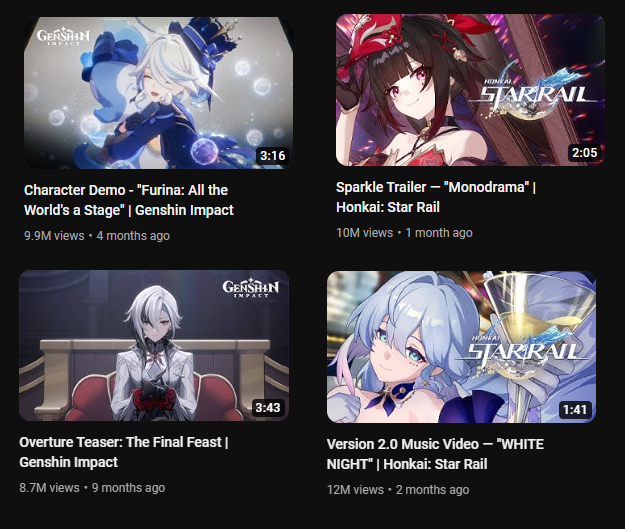Open the WHITE NIGHT music video thumbnail
625x529 pixels.
click(462, 347)
